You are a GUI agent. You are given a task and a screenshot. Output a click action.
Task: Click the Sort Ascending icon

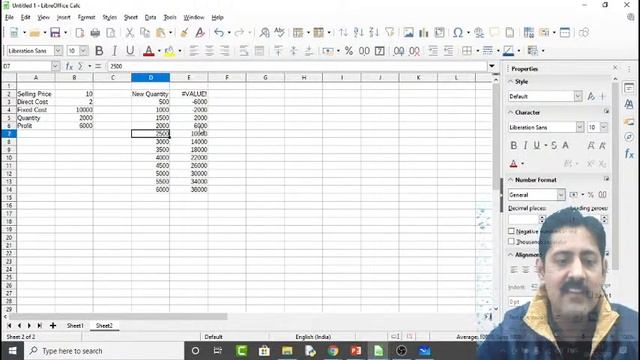point(359,33)
